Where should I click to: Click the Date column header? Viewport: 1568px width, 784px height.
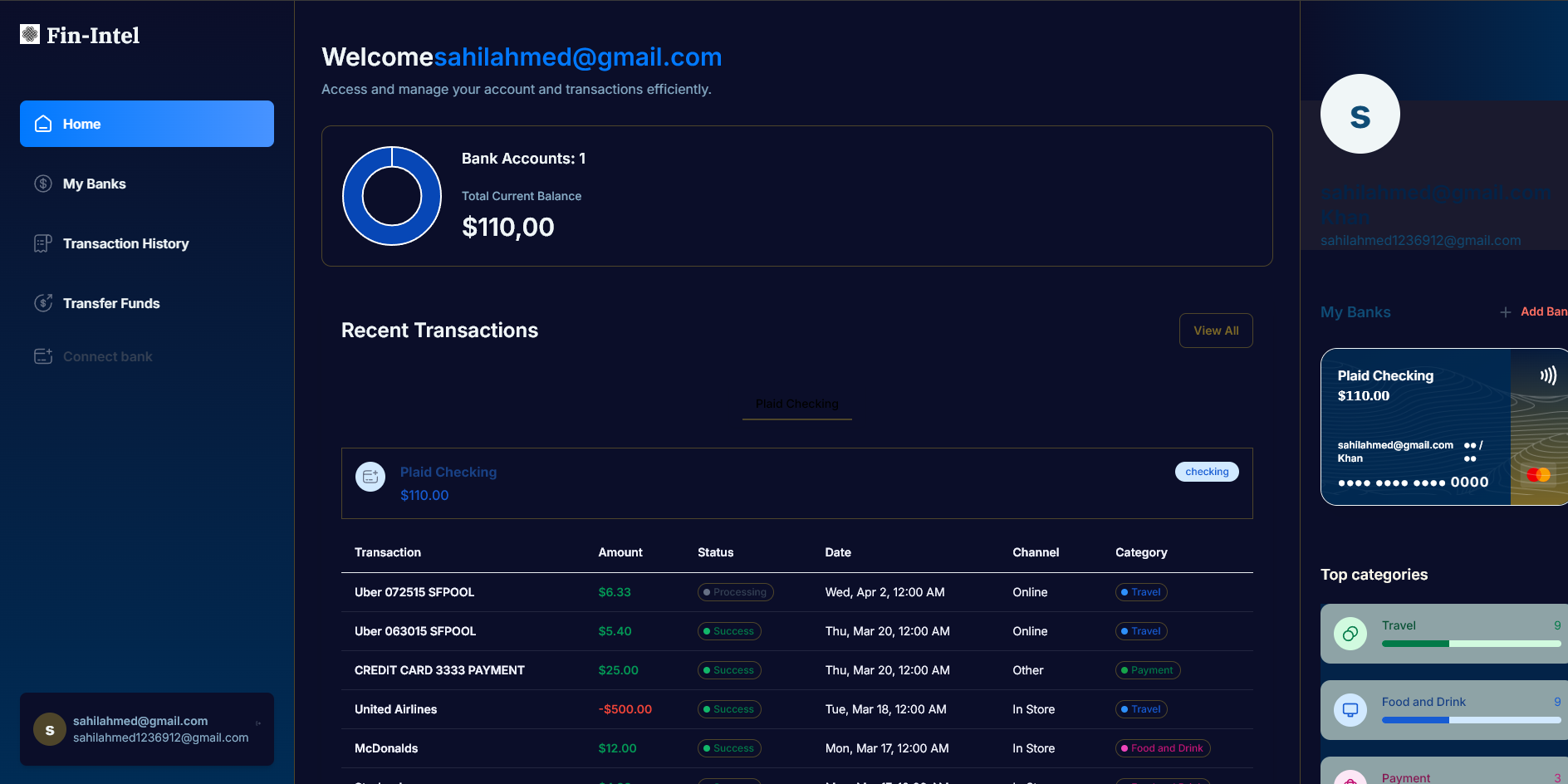click(x=838, y=552)
